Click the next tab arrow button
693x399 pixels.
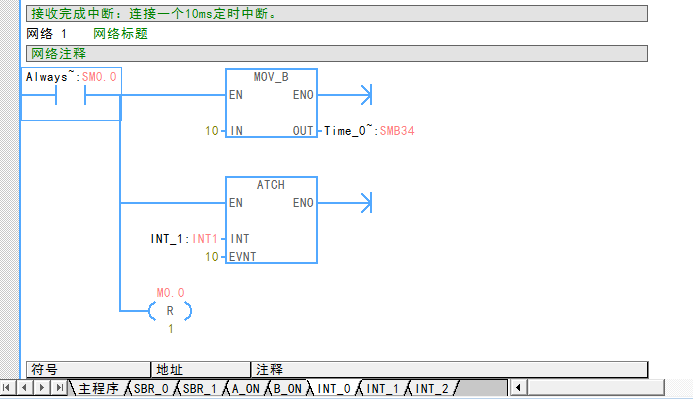(x=42, y=388)
